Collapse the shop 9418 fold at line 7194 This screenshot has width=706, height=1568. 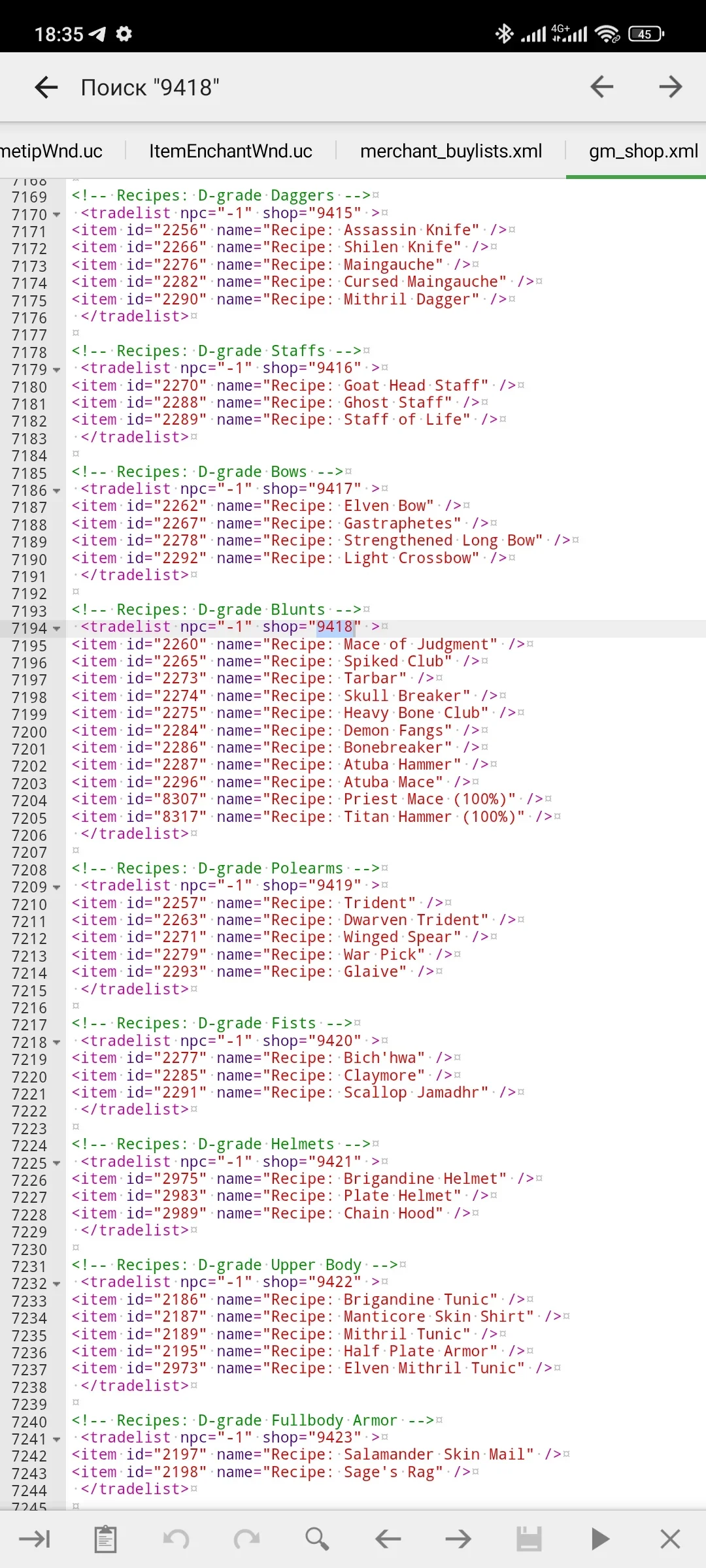(x=57, y=629)
